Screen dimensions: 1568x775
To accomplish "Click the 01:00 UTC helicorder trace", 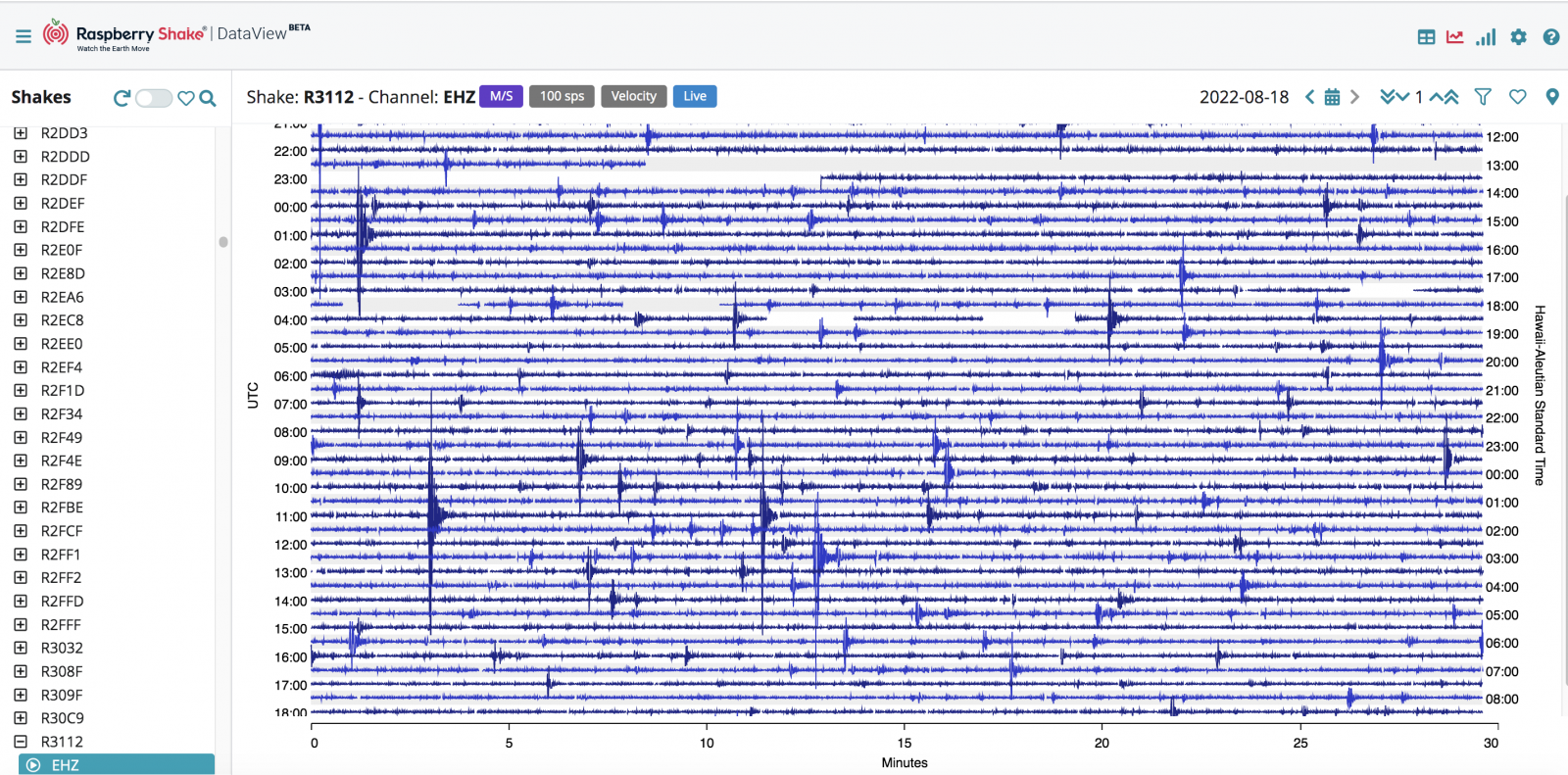I will [x=897, y=235].
